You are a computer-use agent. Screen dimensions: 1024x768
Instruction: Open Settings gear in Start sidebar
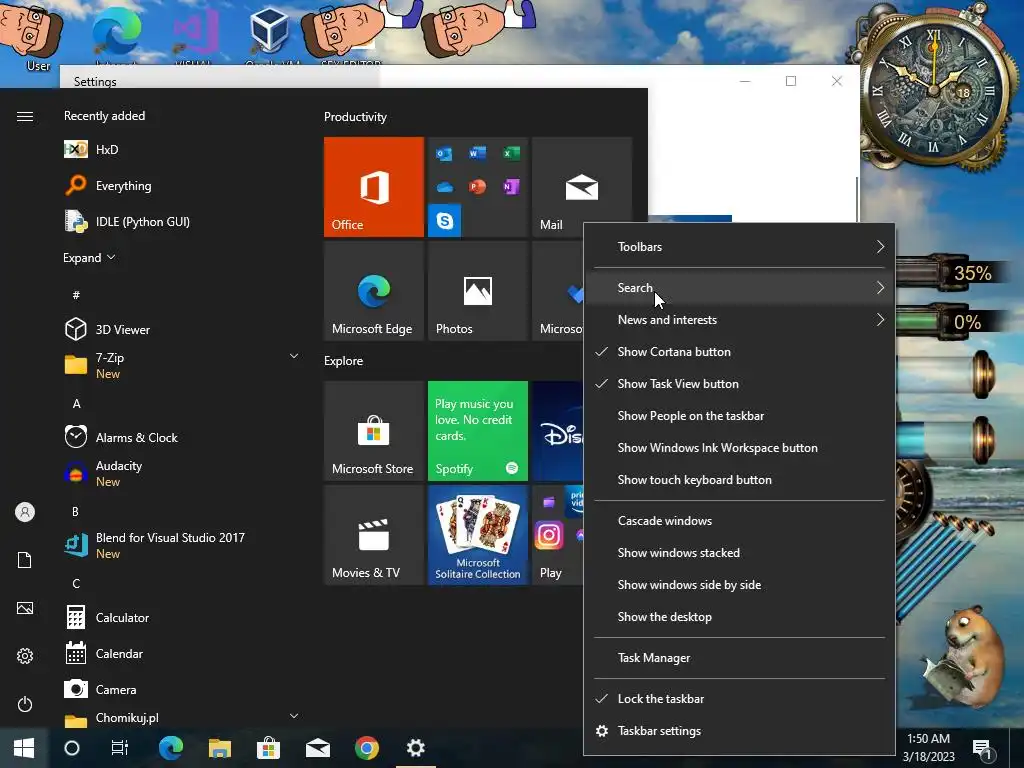pos(25,656)
